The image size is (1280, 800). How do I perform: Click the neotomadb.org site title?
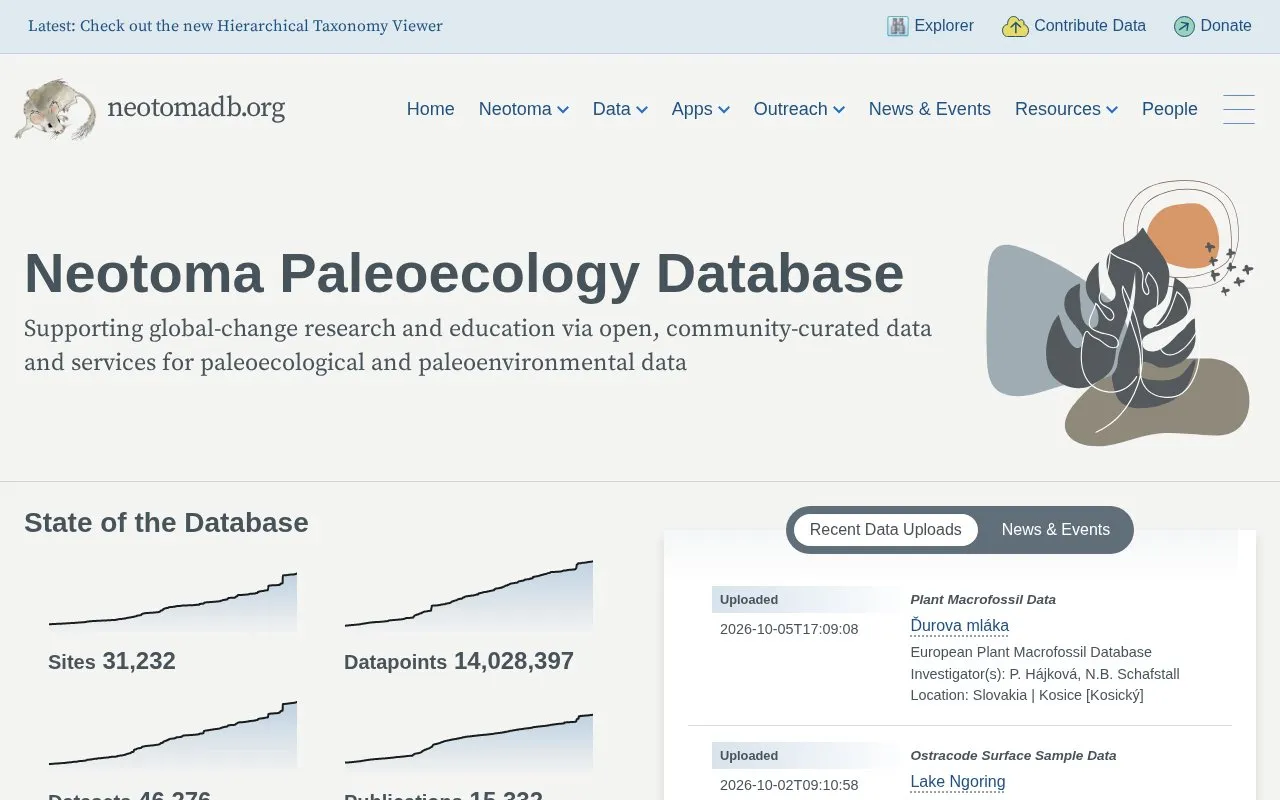point(196,107)
